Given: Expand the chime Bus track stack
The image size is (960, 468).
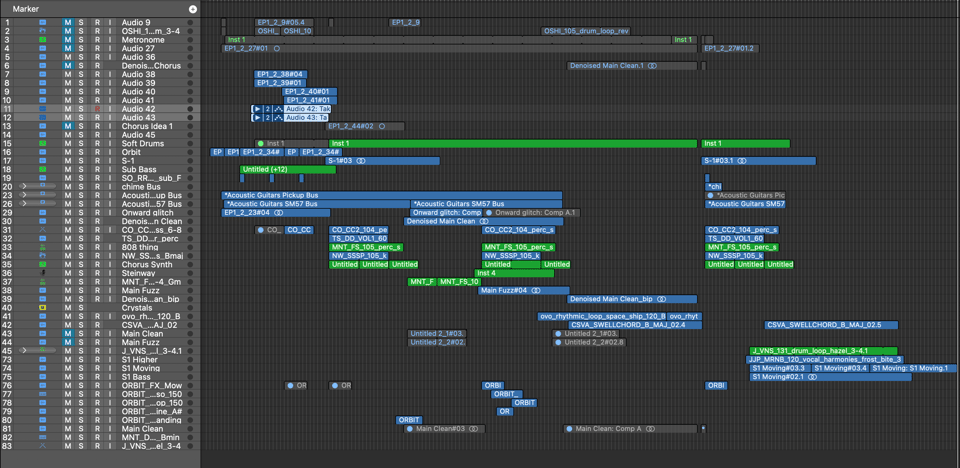Looking at the screenshot, I should click(23, 187).
